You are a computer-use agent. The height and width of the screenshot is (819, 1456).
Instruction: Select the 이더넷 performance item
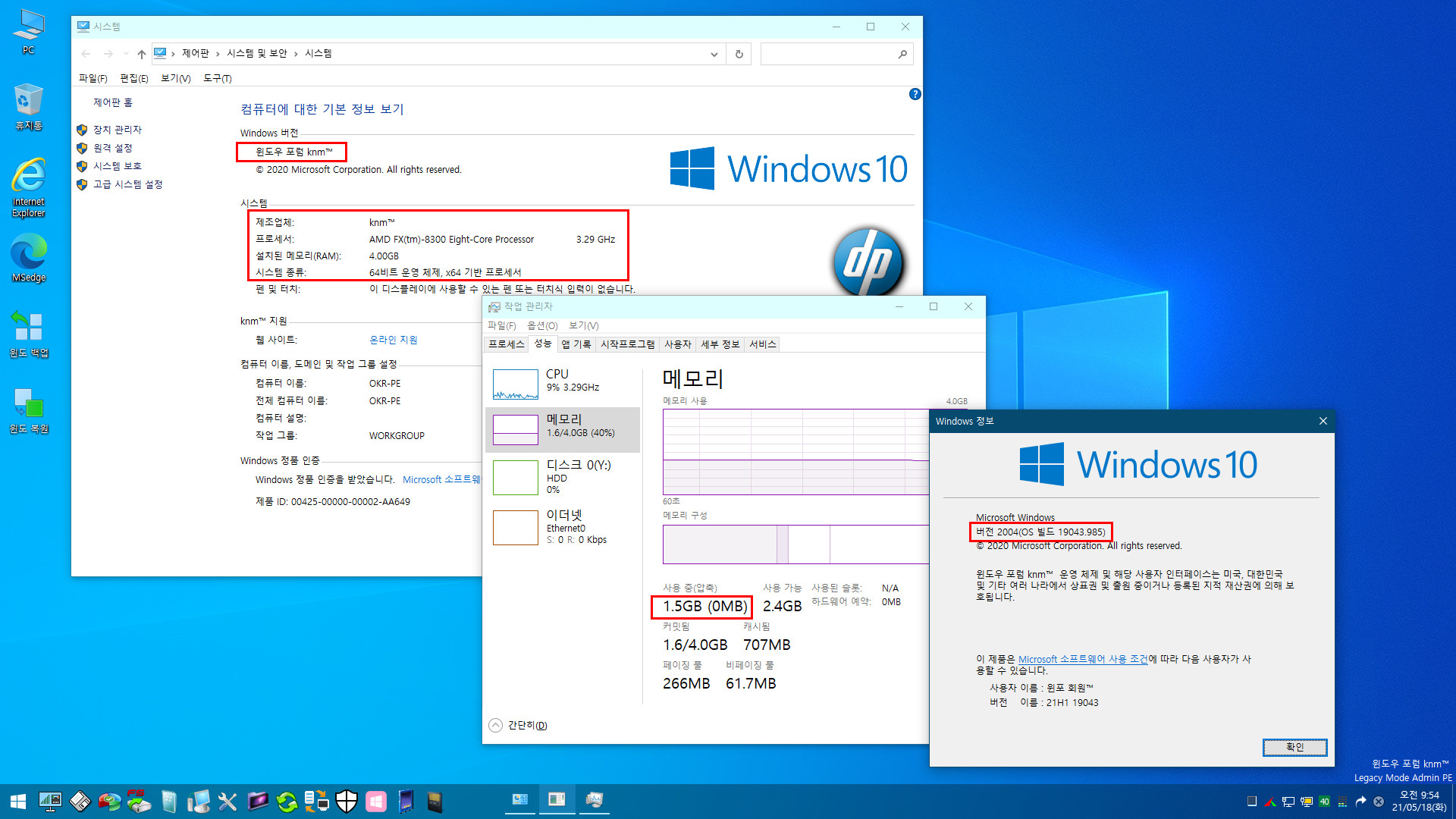coord(563,527)
